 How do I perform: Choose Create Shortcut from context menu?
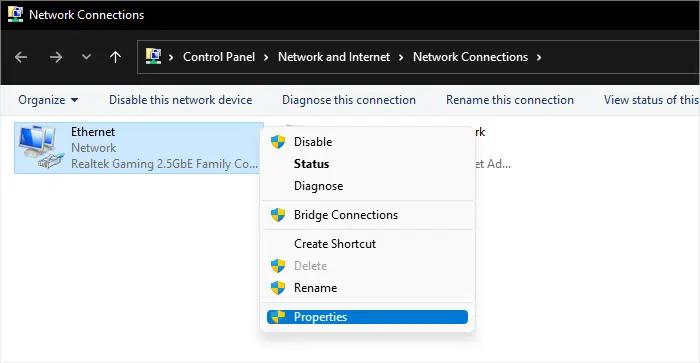[x=367, y=244]
